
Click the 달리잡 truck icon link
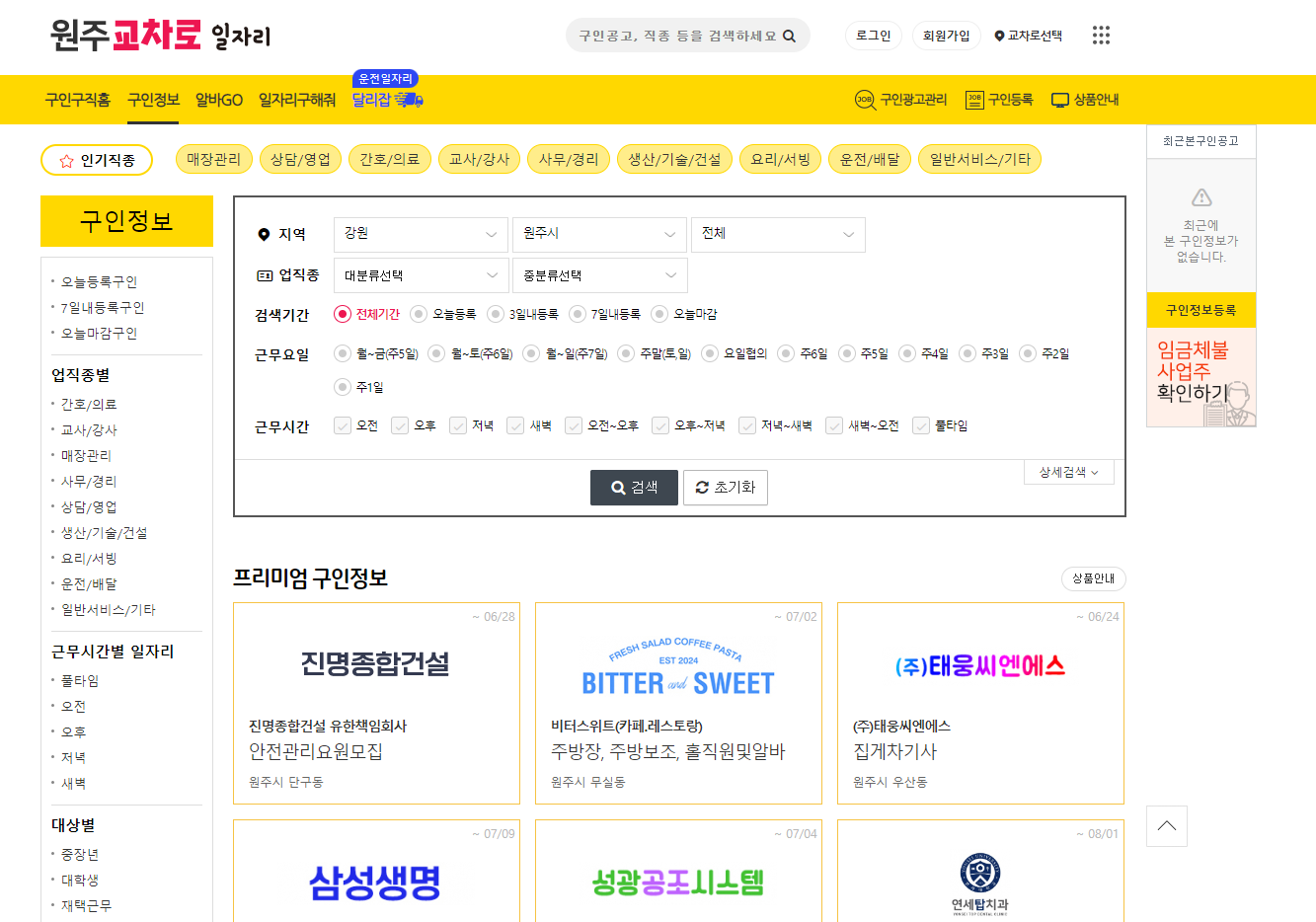(388, 100)
